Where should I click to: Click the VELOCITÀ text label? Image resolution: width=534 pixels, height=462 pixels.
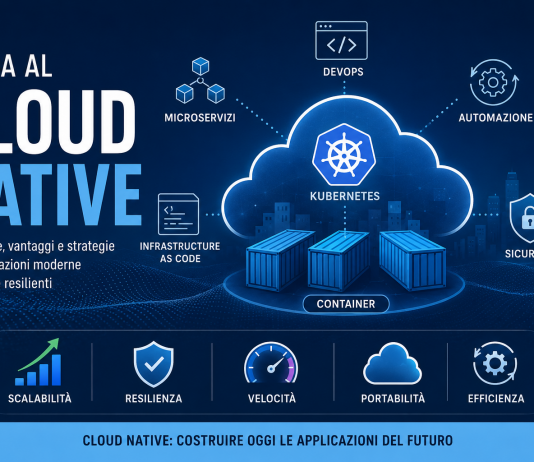tap(272, 398)
